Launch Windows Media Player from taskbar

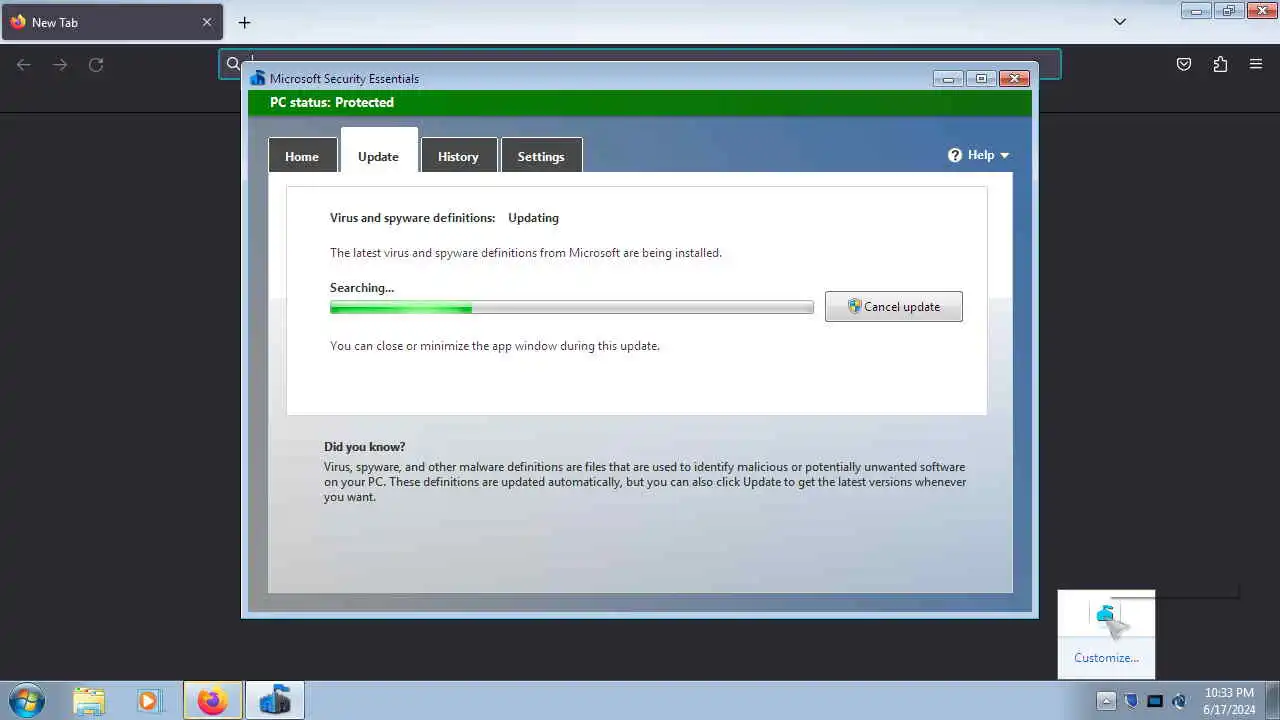(x=149, y=701)
